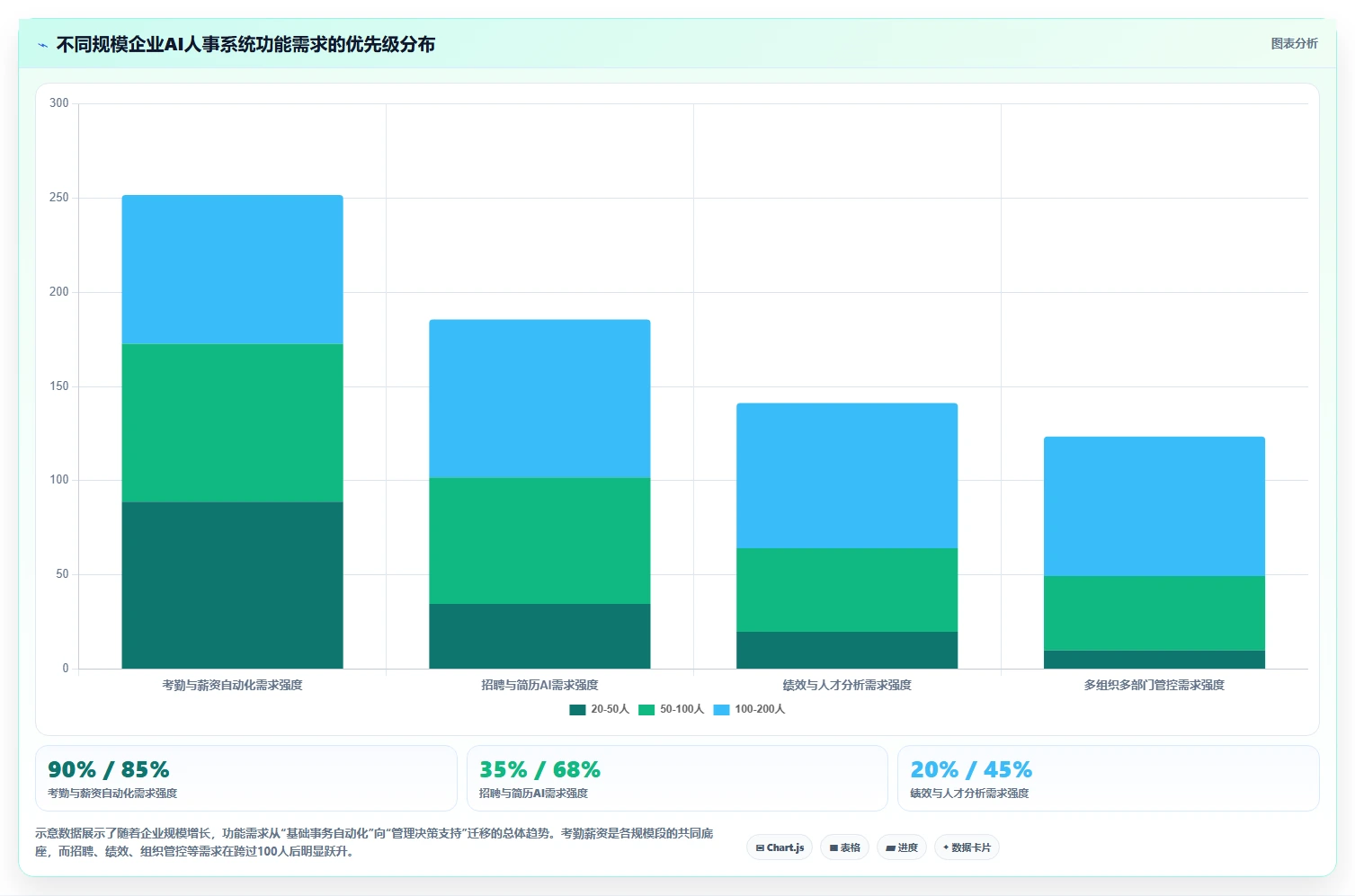
Task: Click the 100-200人 segment of 绩效与人才分析 bar
Action: (847, 476)
